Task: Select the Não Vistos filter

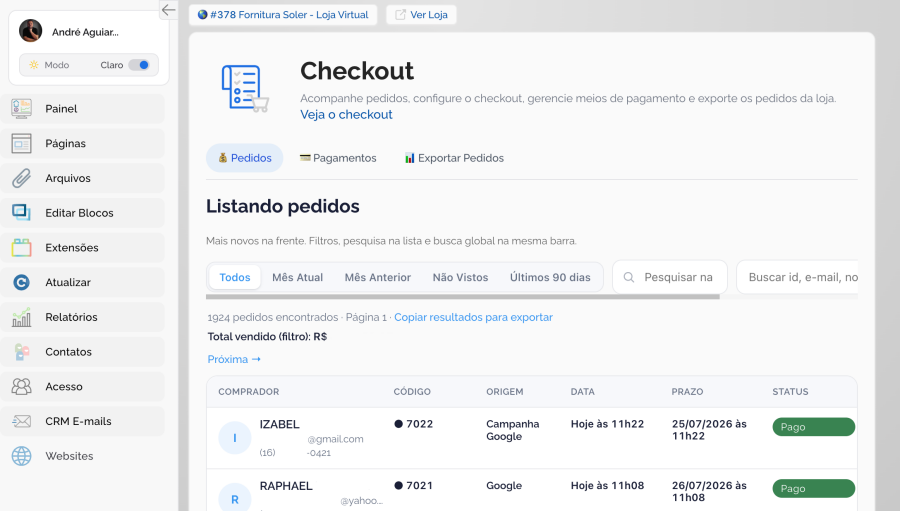Action: (460, 277)
